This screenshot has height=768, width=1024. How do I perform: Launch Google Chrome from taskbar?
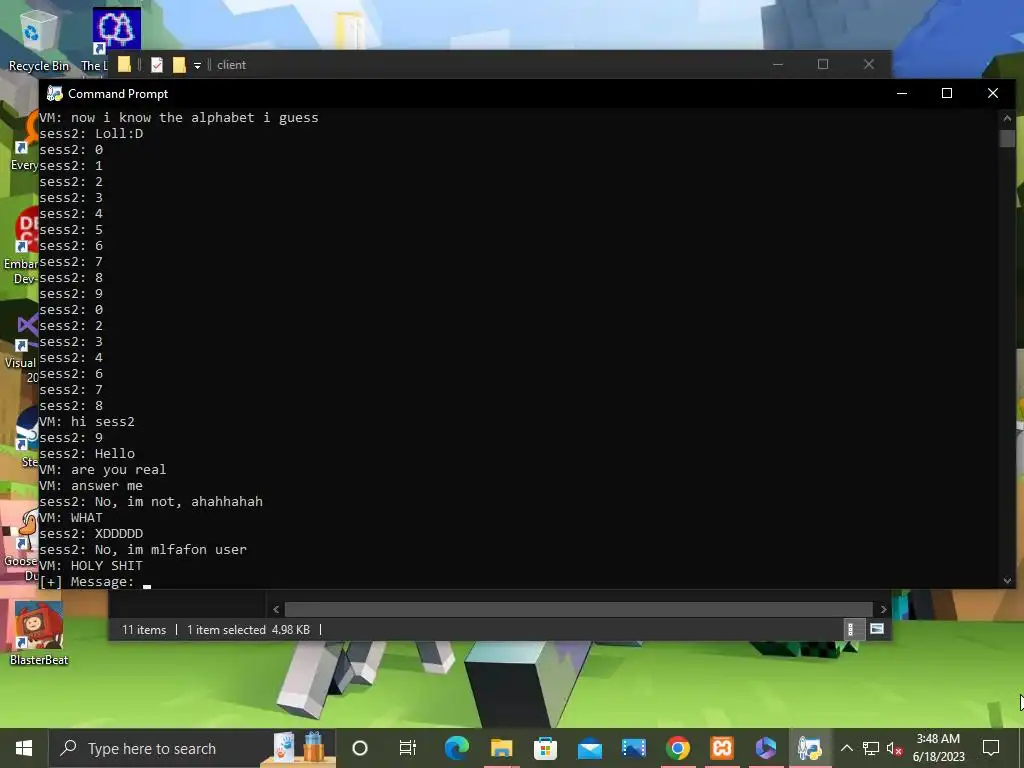[x=678, y=748]
